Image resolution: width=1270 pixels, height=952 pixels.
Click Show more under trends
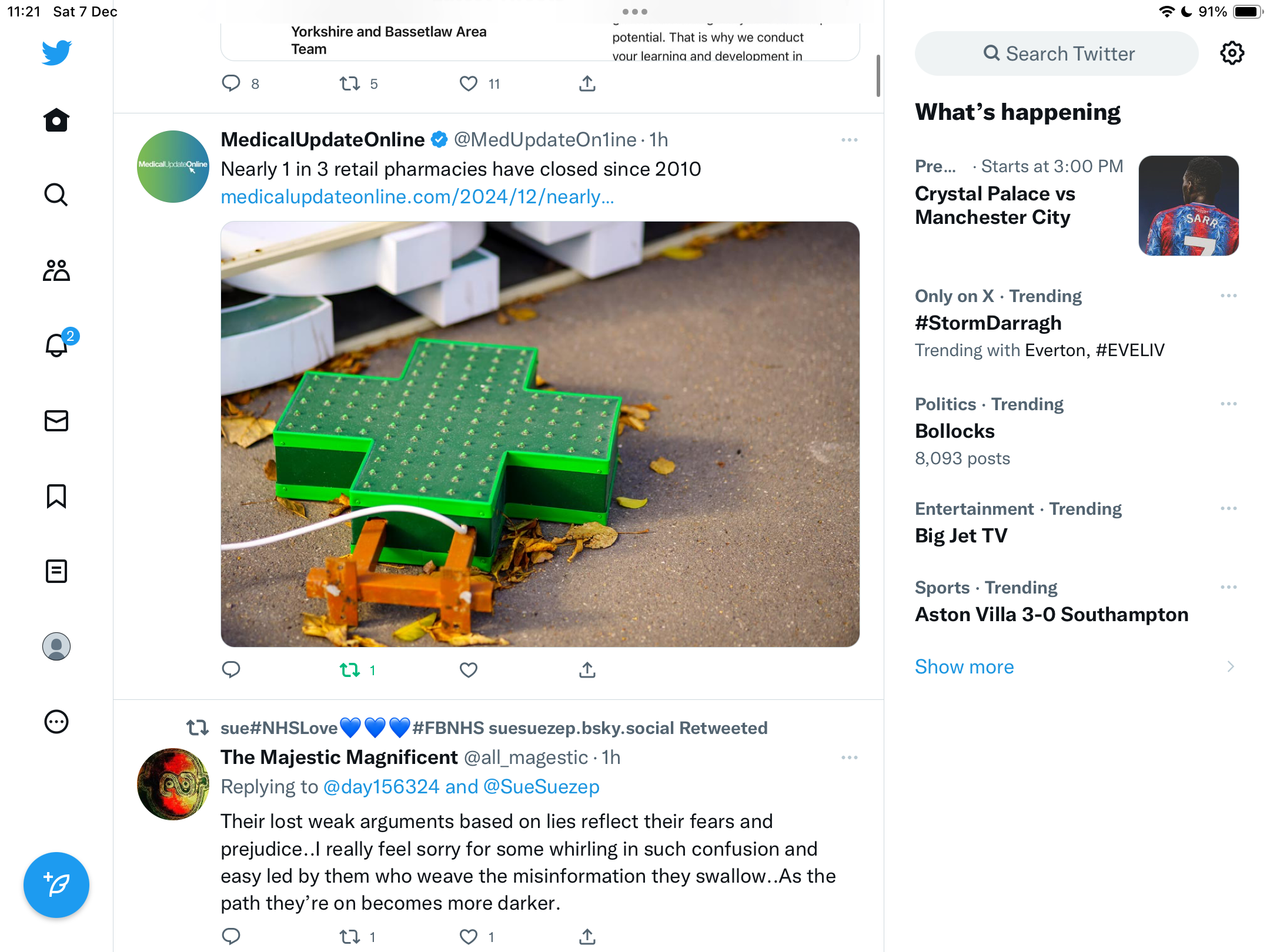coord(964,667)
